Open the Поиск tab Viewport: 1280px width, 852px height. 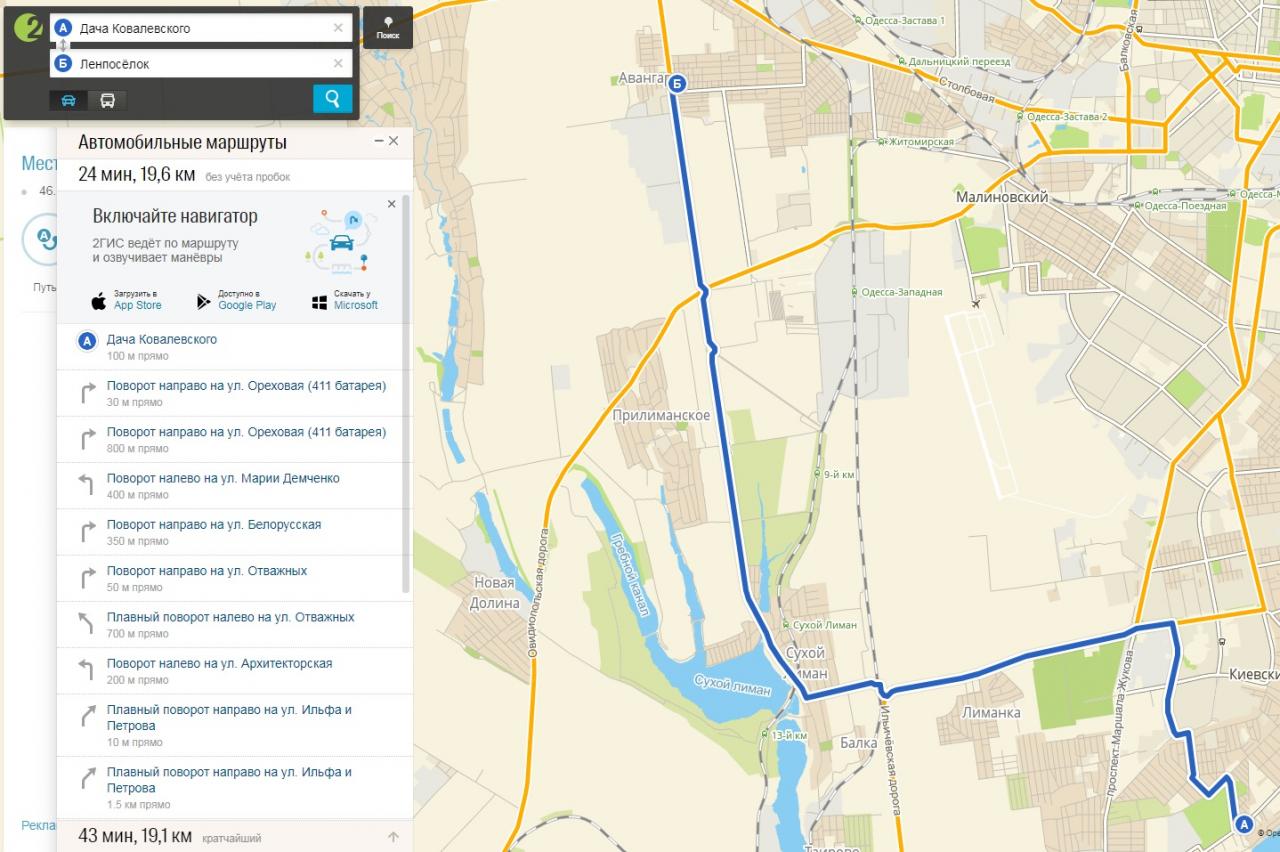click(388, 28)
